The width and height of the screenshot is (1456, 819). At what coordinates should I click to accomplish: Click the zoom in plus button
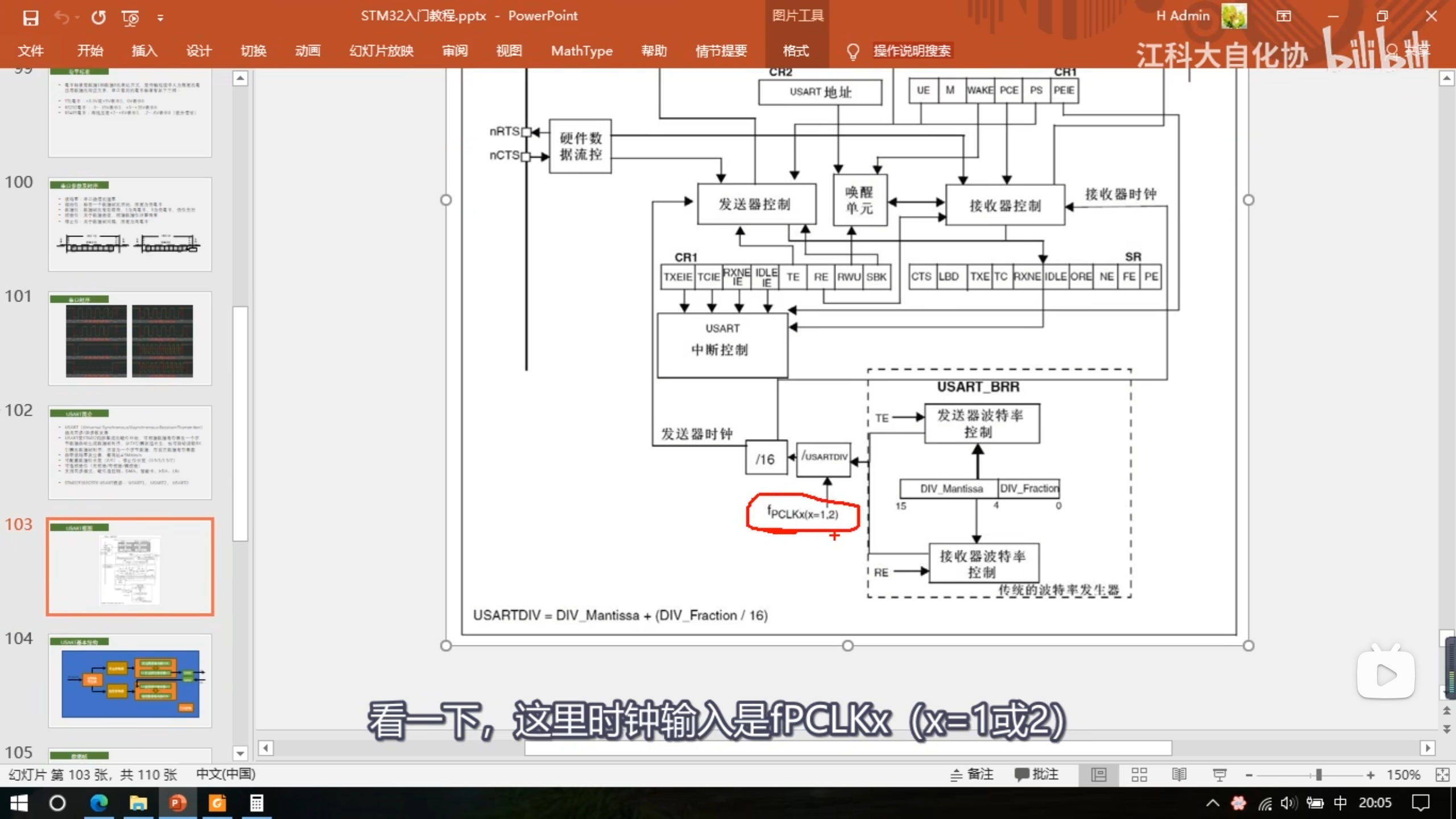tap(1371, 775)
